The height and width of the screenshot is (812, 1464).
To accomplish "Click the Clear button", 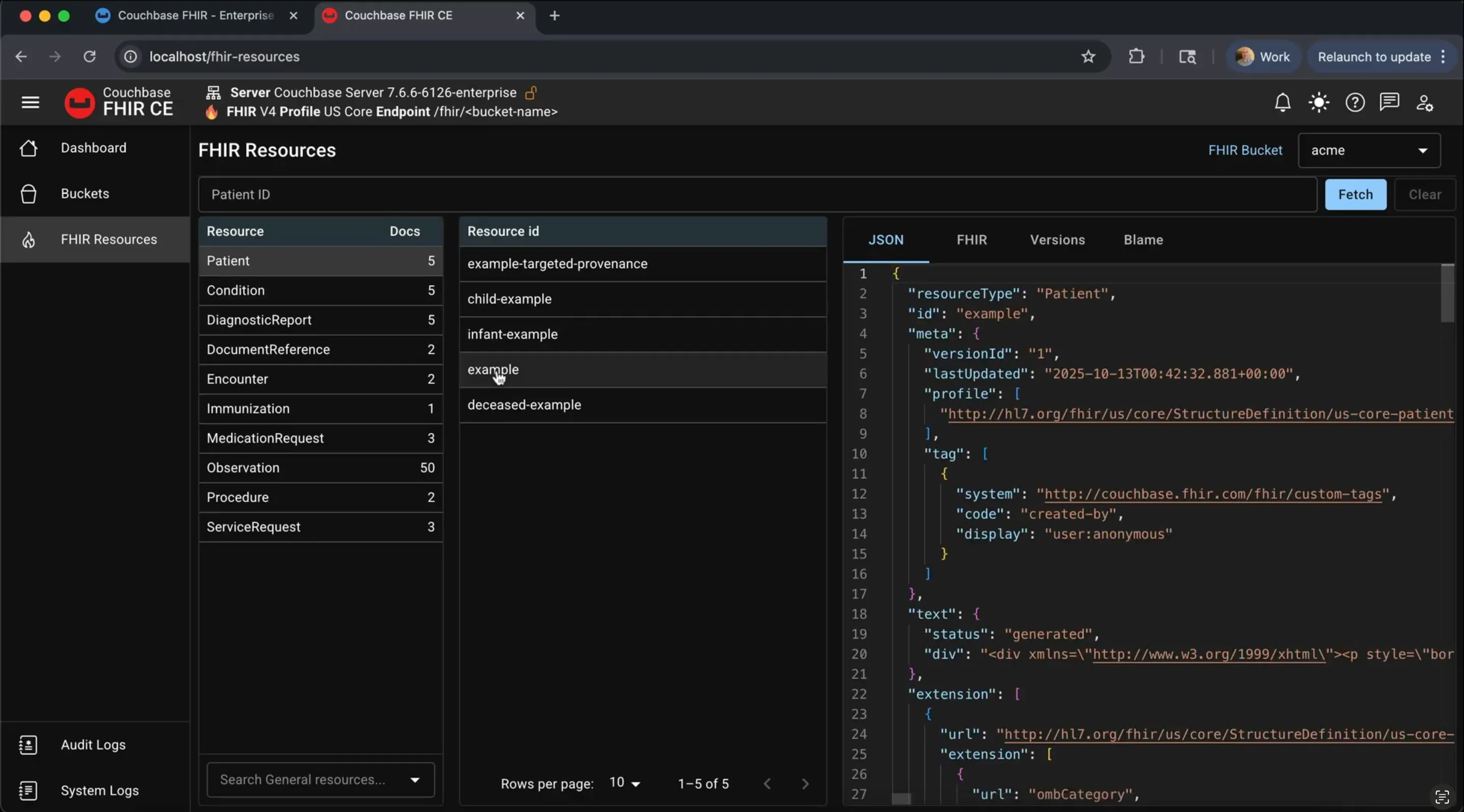I will pyautogui.click(x=1425, y=194).
